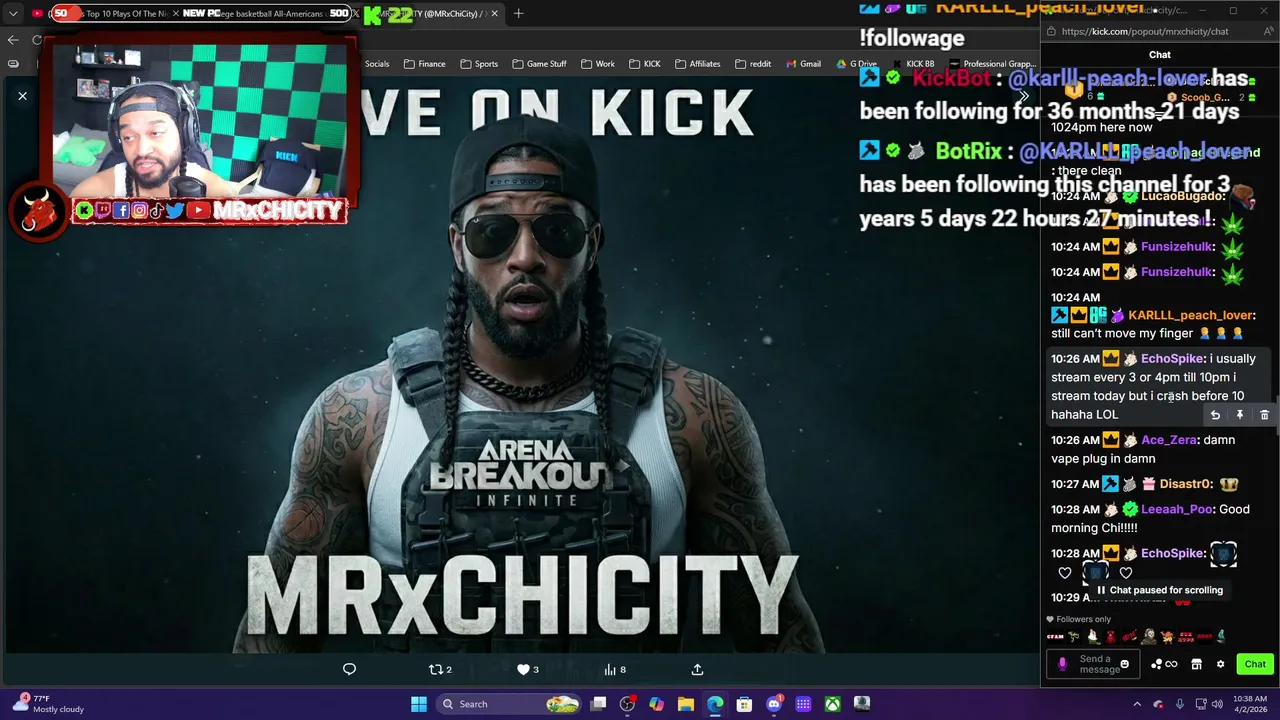
Task: Show hidden system tray icons chevron
Action: [1137, 704]
